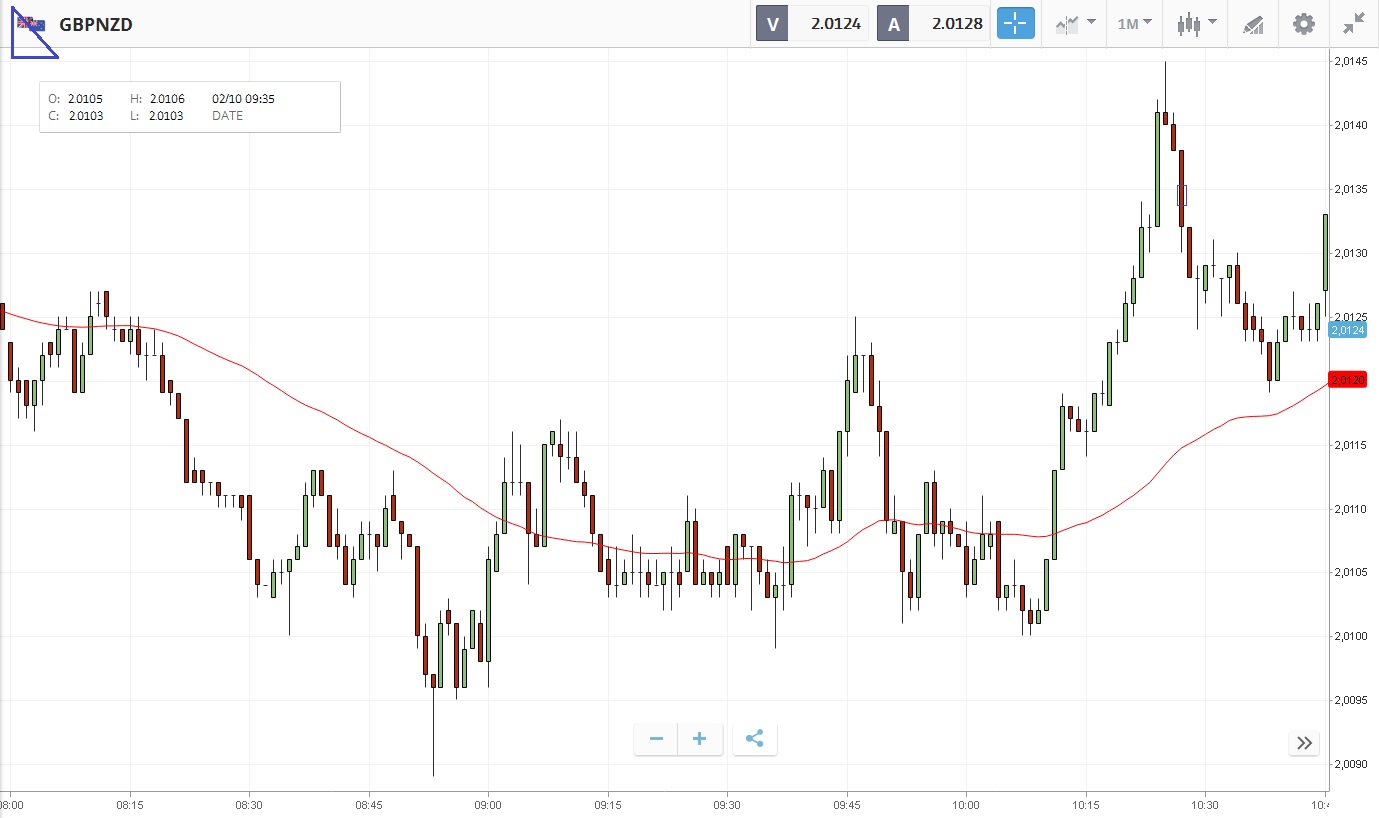Click the GBPNZD flag icon
Image resolution: width=1379 pixels, height=818 pixels.
(31, 24)
